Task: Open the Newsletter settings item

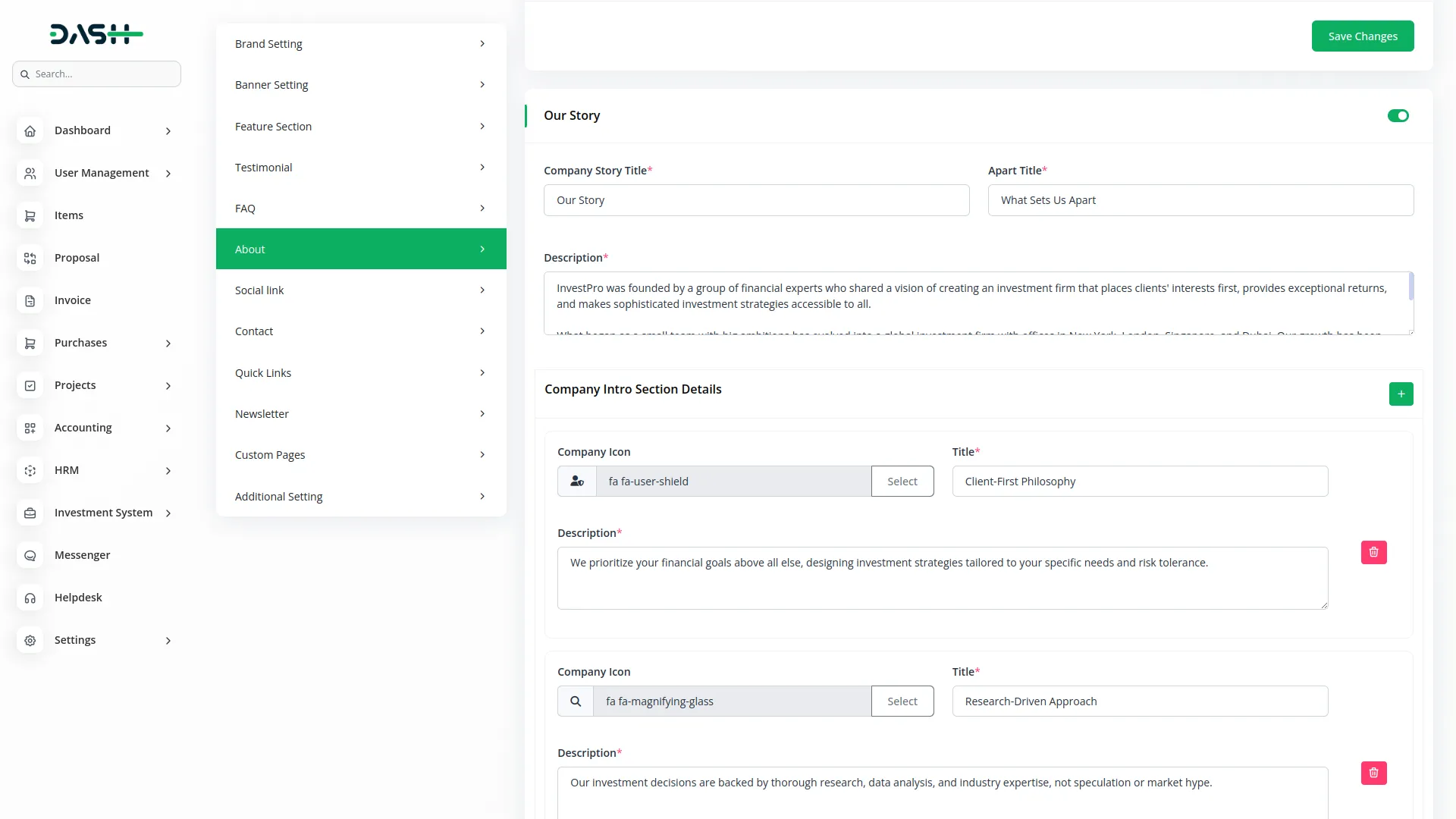Action: pos(361,414)
